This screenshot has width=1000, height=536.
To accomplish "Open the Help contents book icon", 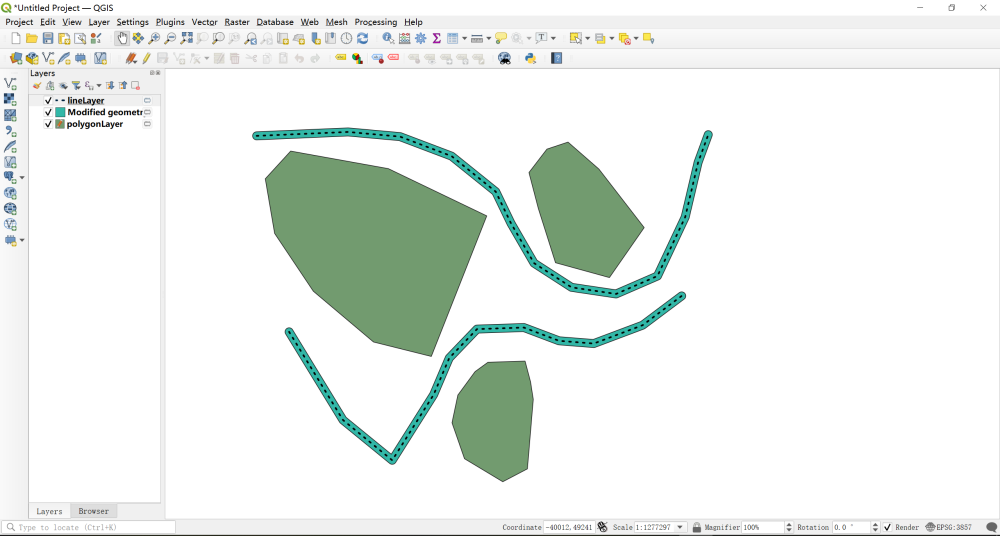I will (x=556, y=58).
